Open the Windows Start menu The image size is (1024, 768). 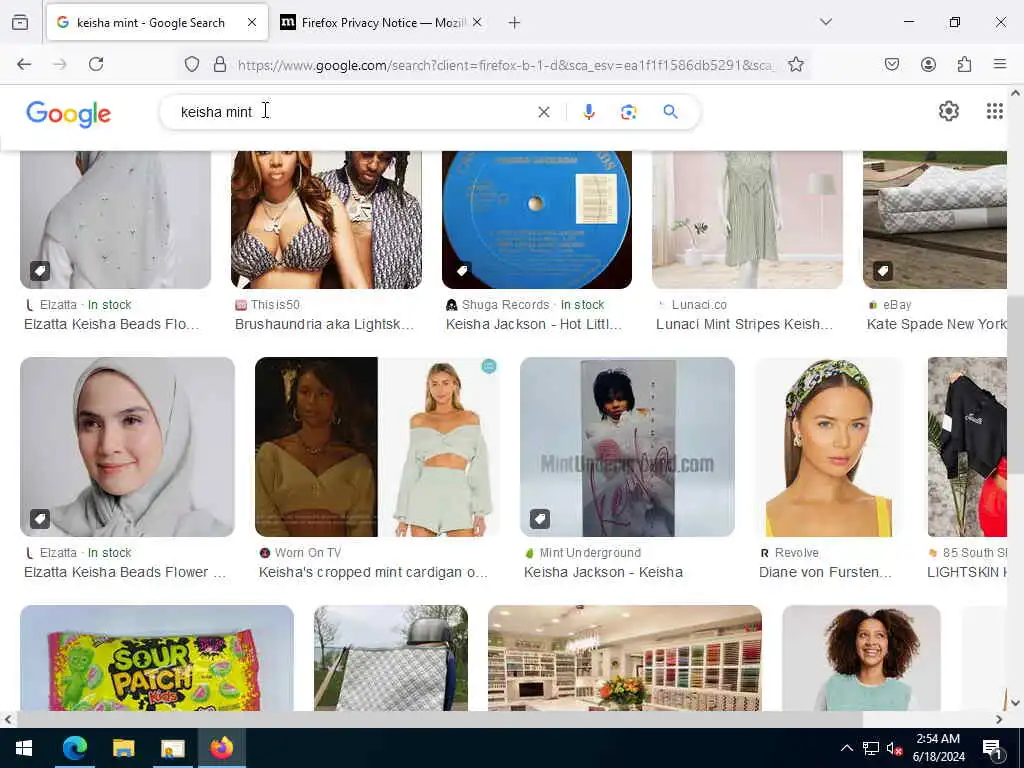pyautogui.click(x=24, y=748)
